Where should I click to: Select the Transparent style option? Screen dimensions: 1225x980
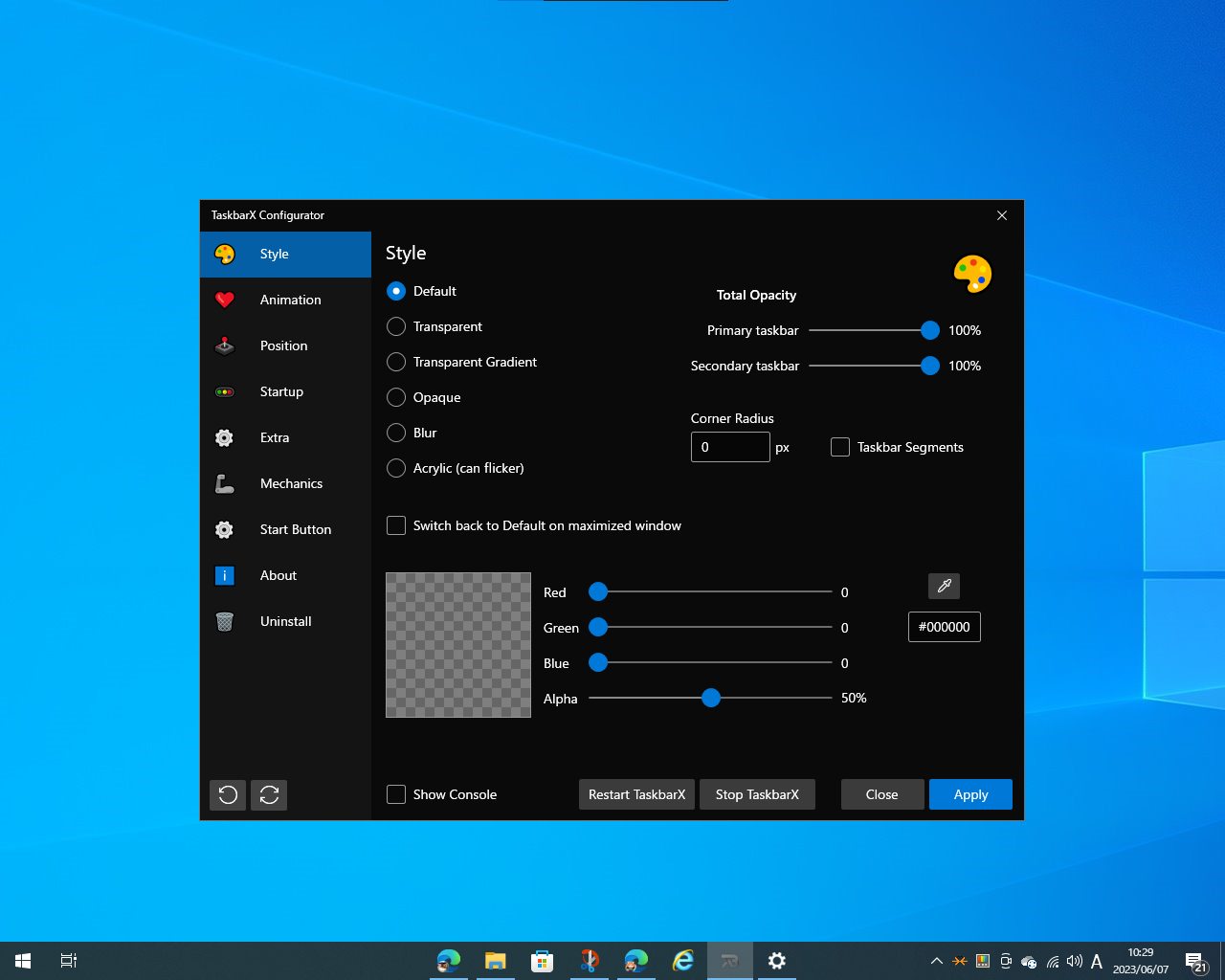tap(396, 326)
